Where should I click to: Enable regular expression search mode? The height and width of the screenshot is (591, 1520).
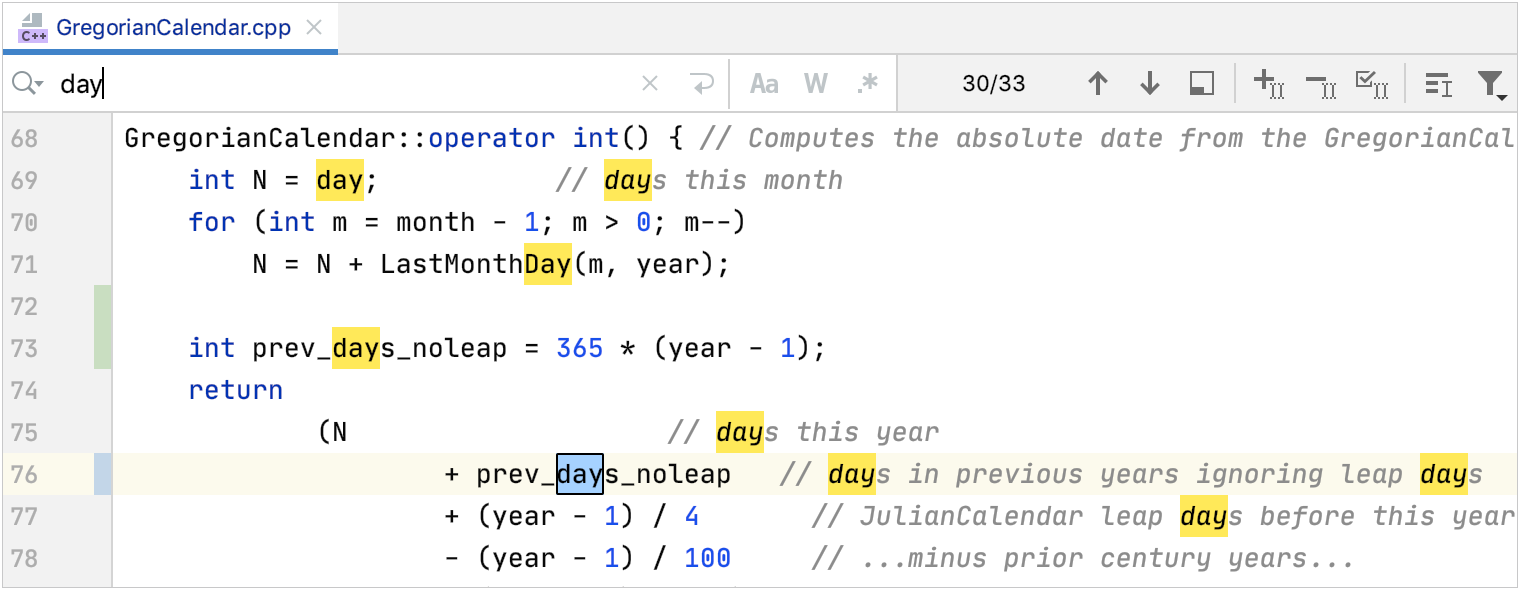pyautogui.click(x=866, y=84)
